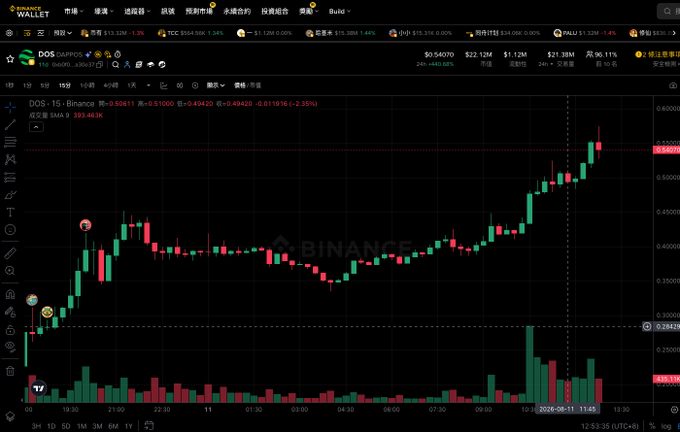
Task: Save chart snapshot with cloud icon
Action: tap(673, 85)
